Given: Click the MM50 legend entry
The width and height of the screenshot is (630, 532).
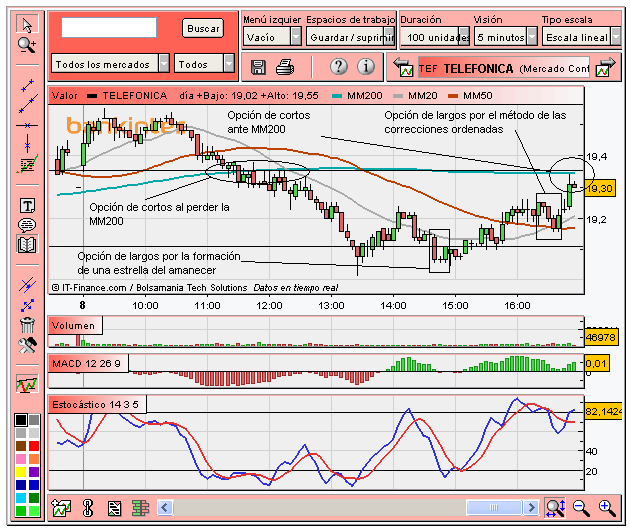Looking at the screenshot, I should [x=470, y=96].
